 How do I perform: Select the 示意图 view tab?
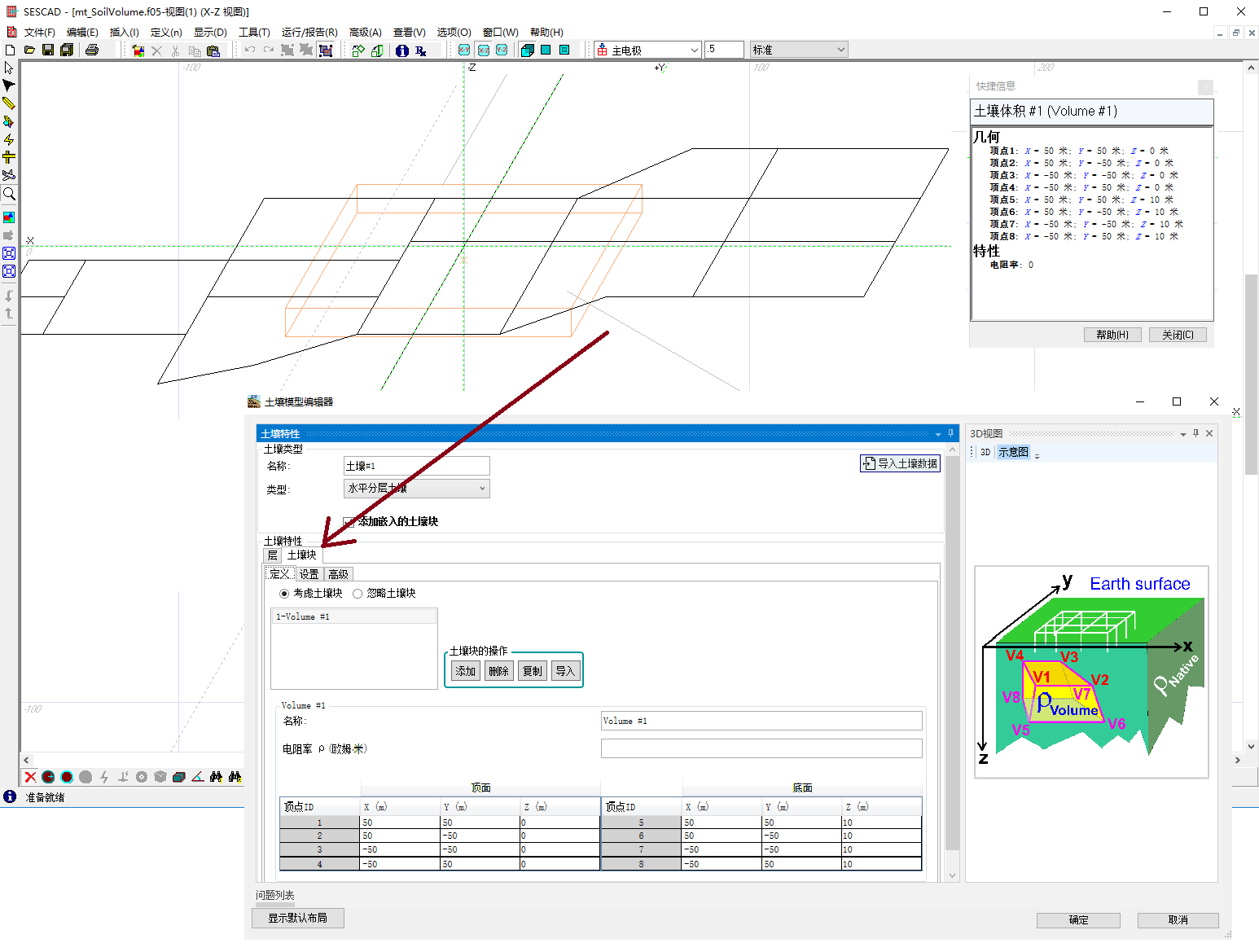pyautogui.click(x=1013, y=452)
